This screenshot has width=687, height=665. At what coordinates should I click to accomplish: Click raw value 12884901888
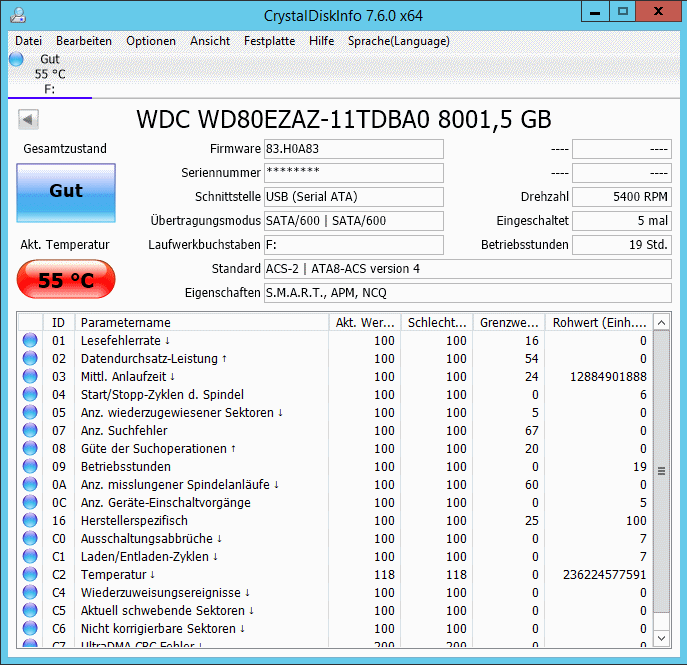(608, 376)
